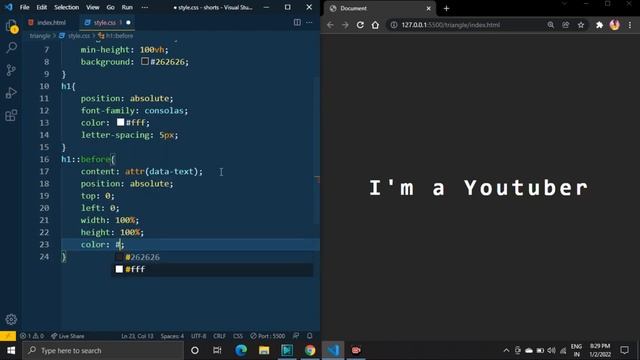Open the Run and Debug view
The image size is (640, 360).
coord(11,93)
